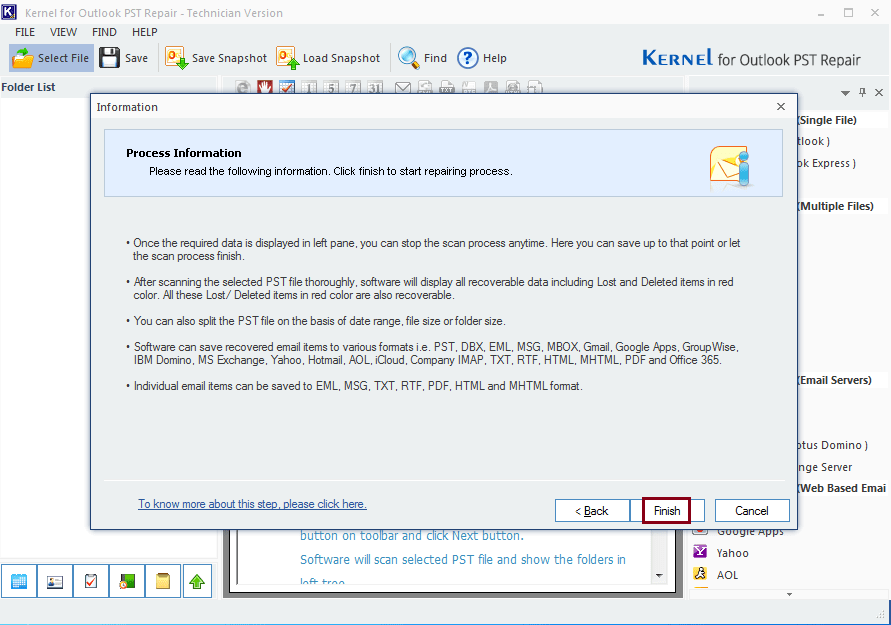The height and width of the screenshot is (625, 891).
Task: Click the Information dialog mail info icon
Action: click(731, 166)
